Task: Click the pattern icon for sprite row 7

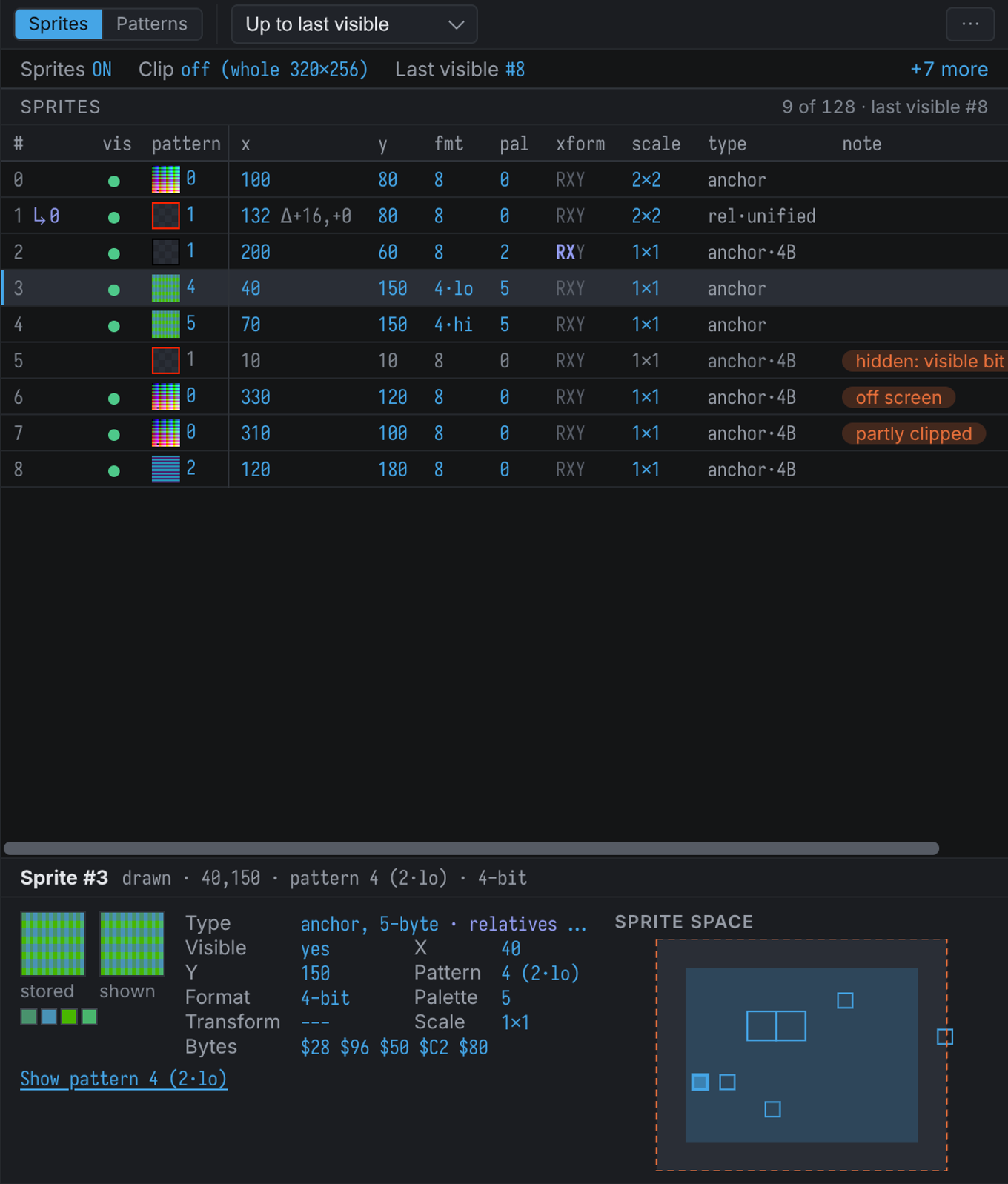Action: click(x=166, y=433)
